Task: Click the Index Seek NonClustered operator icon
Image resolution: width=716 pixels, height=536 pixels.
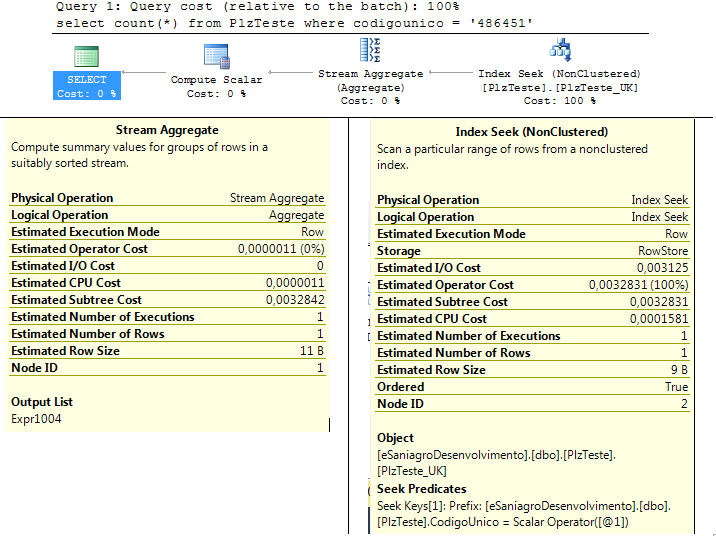Action: click(561, 50)
